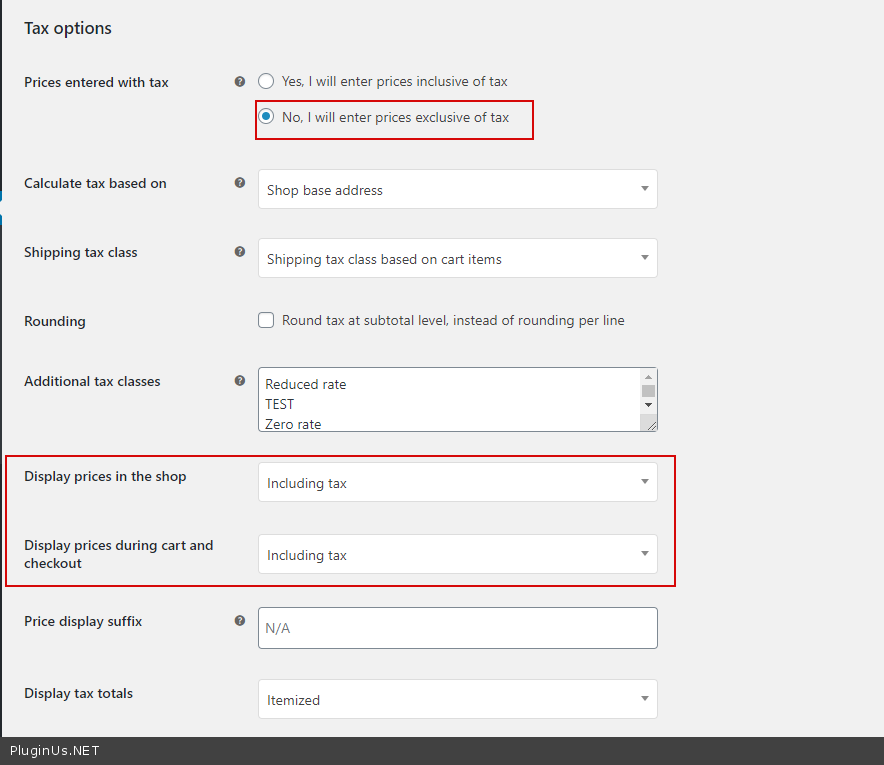Select 'No, I will enter prices exclusive of tax'
Viewport: 884px width, 765px height.
(x=266, y=117)
